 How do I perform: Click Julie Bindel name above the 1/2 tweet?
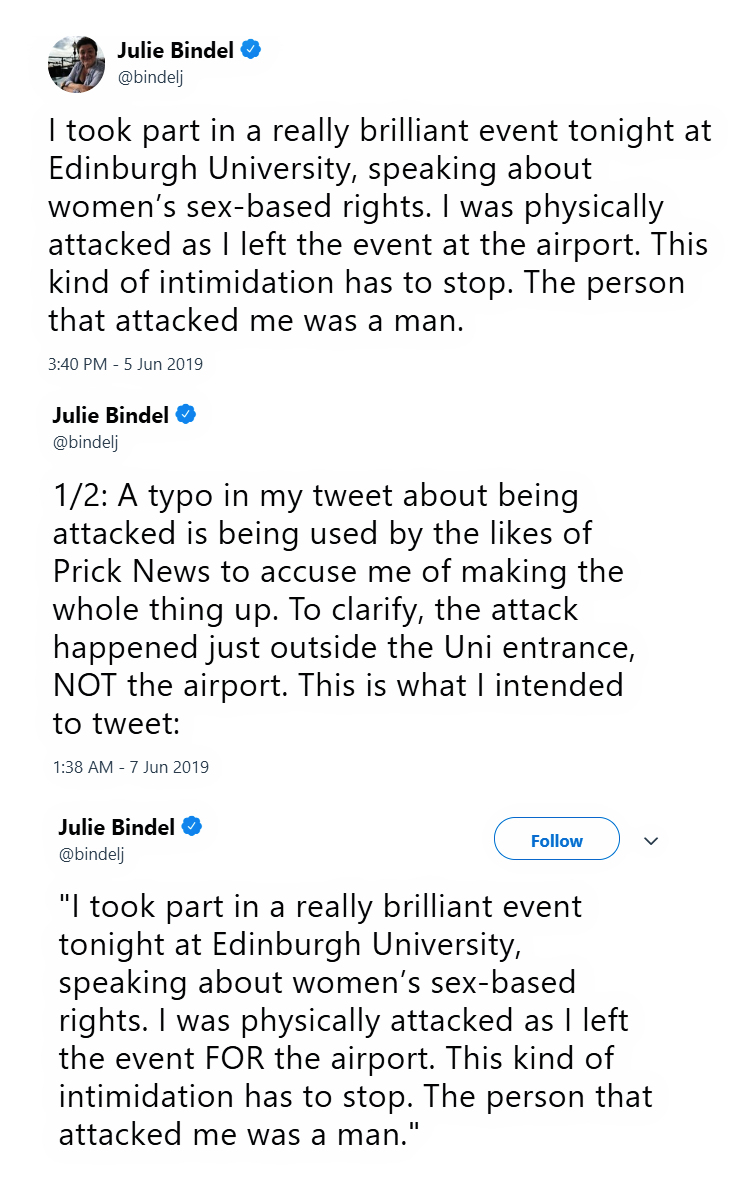point(111,415)
